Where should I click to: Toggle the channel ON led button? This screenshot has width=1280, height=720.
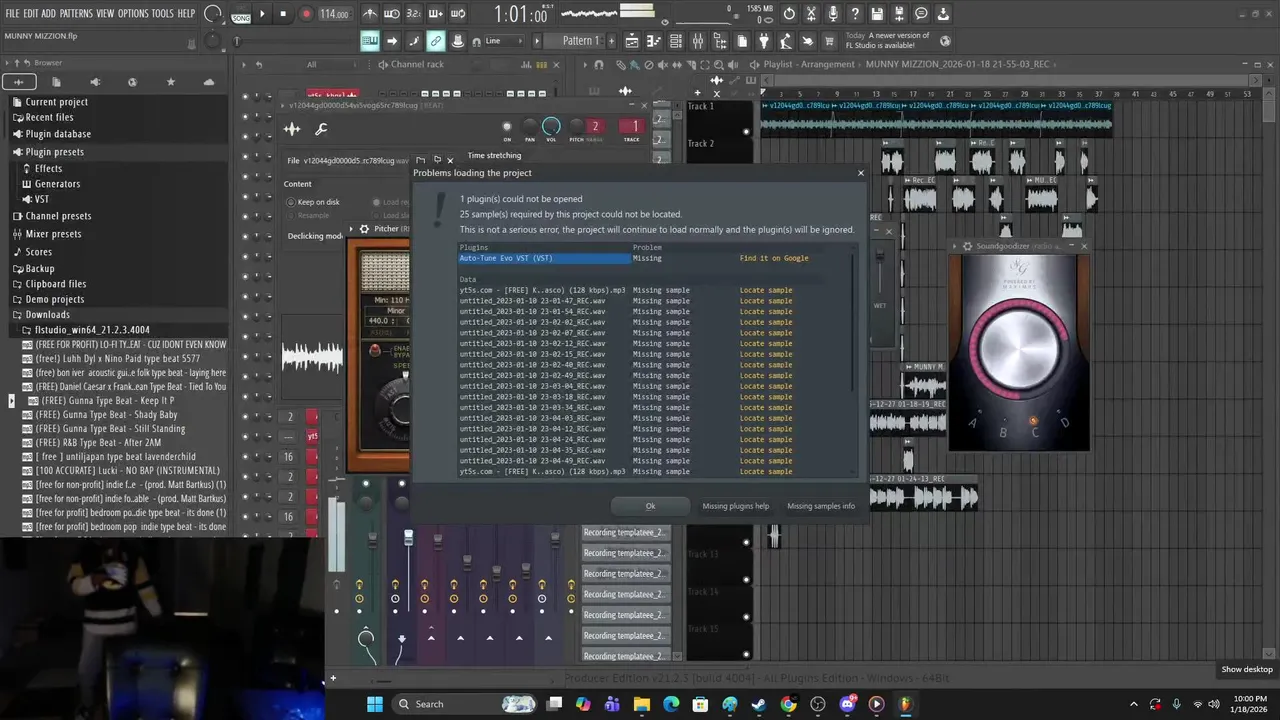(506, 126)
